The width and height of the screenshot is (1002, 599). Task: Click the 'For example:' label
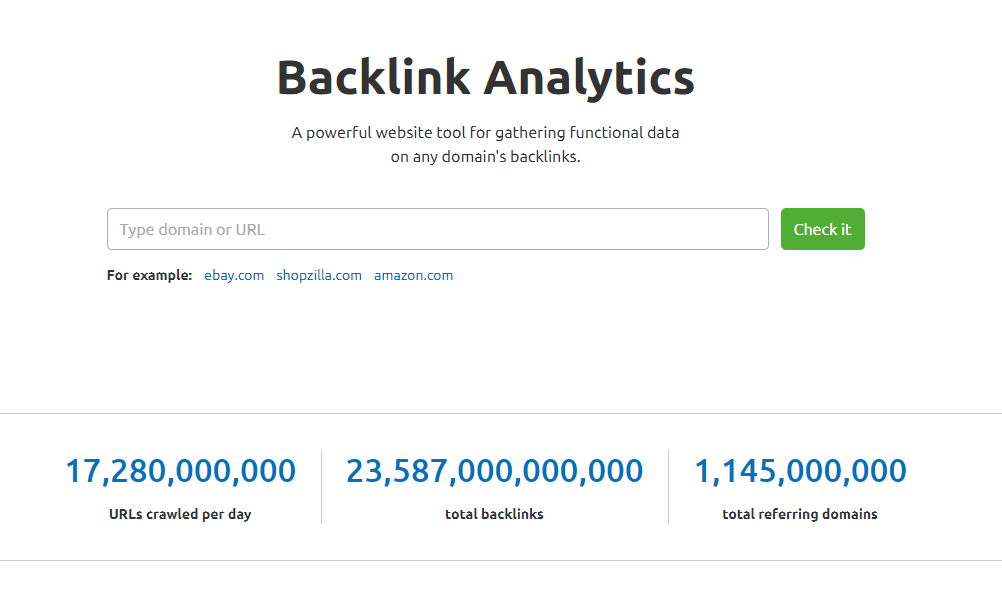[x=149, y=275]
